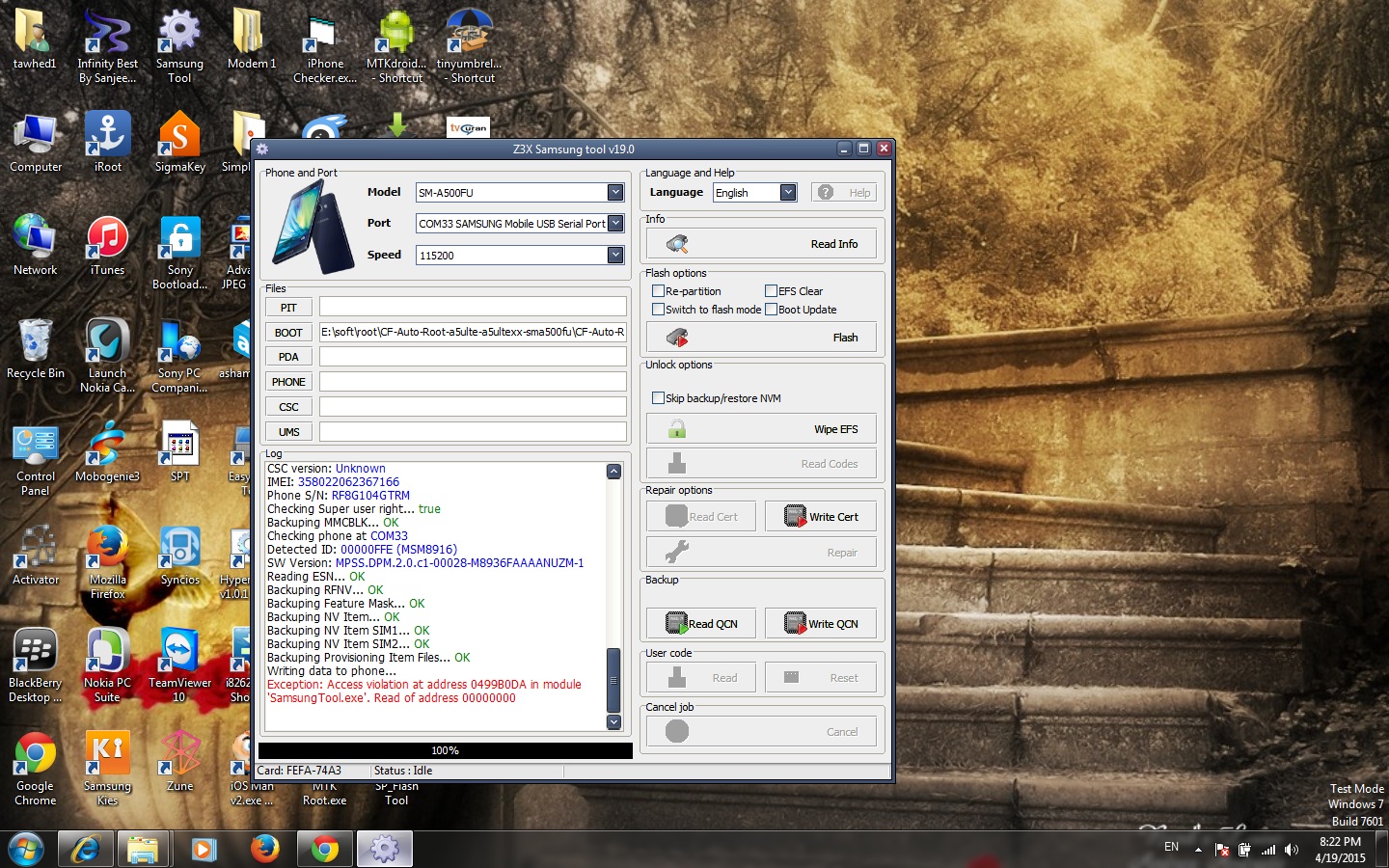This screenshot has height=868, width=1389.
Task: Select the BOOT file button
Action: point(288,333)
